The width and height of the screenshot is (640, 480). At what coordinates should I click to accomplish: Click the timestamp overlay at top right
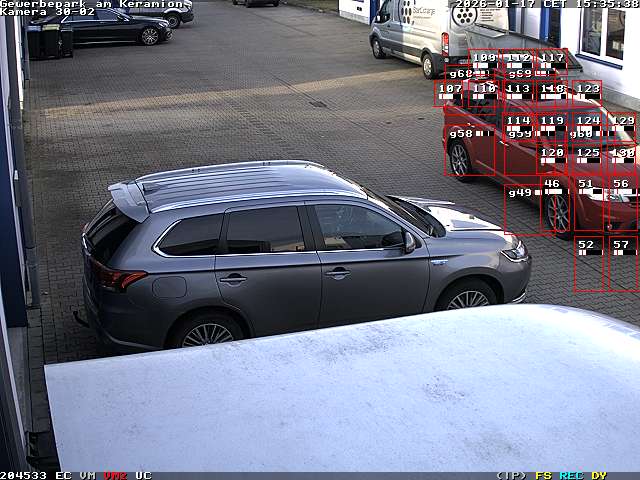click(545, 4)
